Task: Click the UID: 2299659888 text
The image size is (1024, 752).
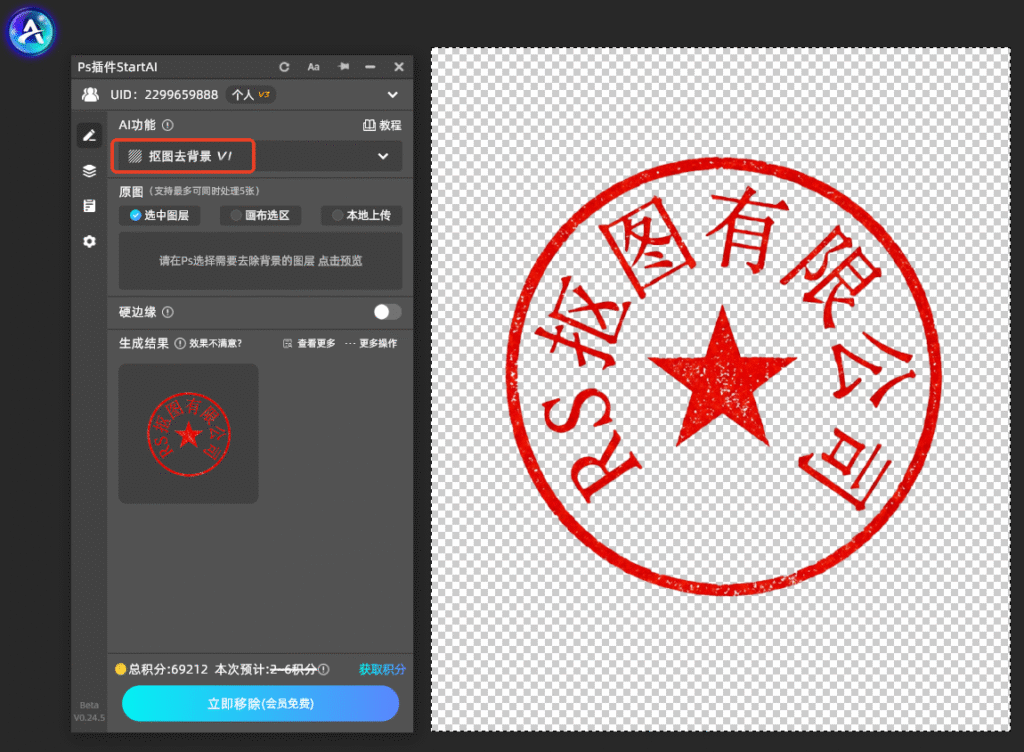Action: pyautogui.click(x=164, y=95)
